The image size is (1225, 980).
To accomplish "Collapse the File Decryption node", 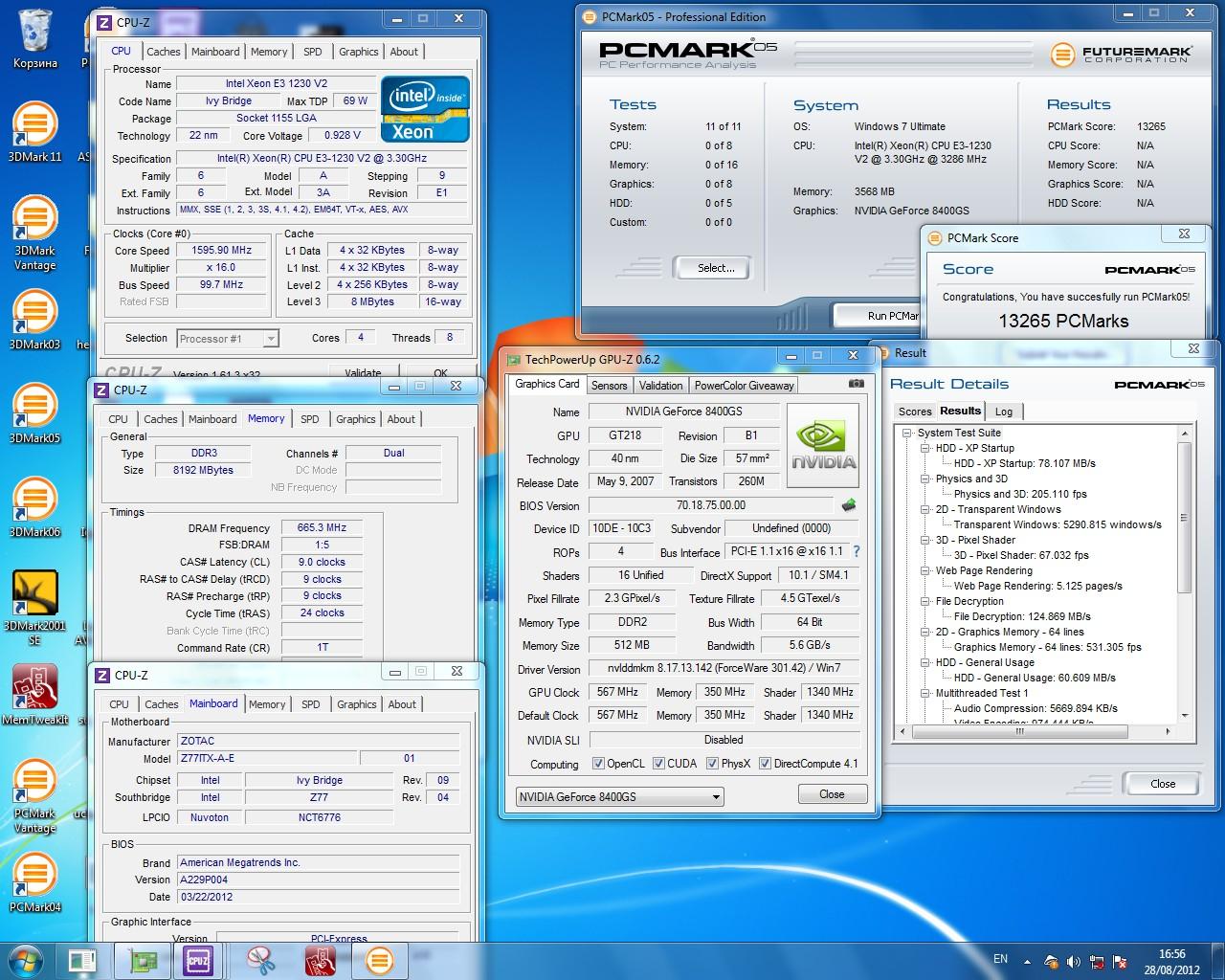I will click(925, 601).
